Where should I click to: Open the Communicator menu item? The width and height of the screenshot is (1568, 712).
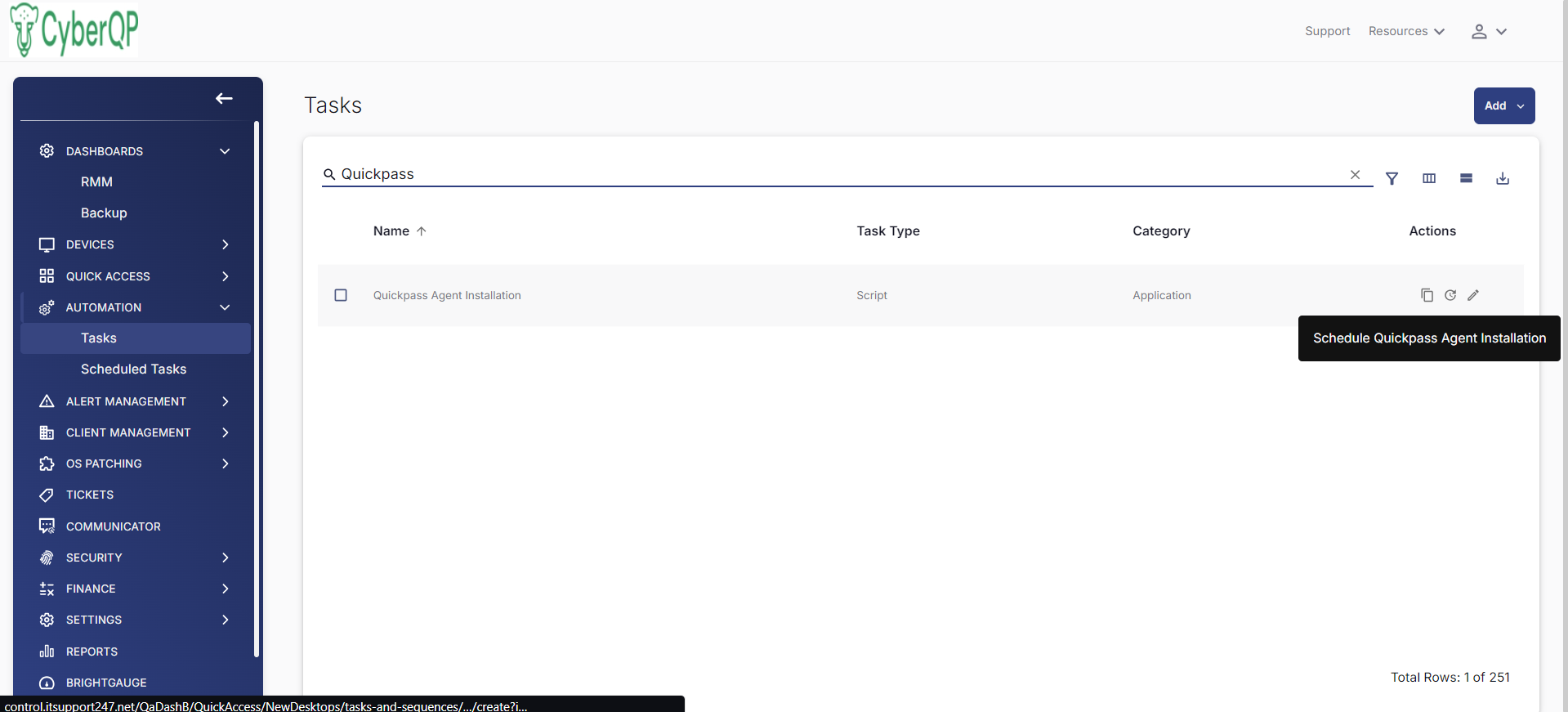pos(114,526)
